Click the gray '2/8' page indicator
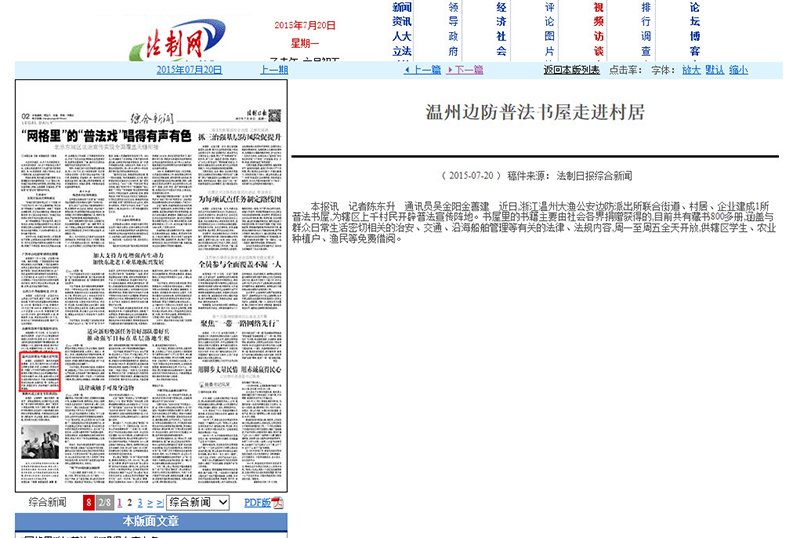Image resolution: width=800 pixels, height=538 pixels. click(x=105, y=503)
